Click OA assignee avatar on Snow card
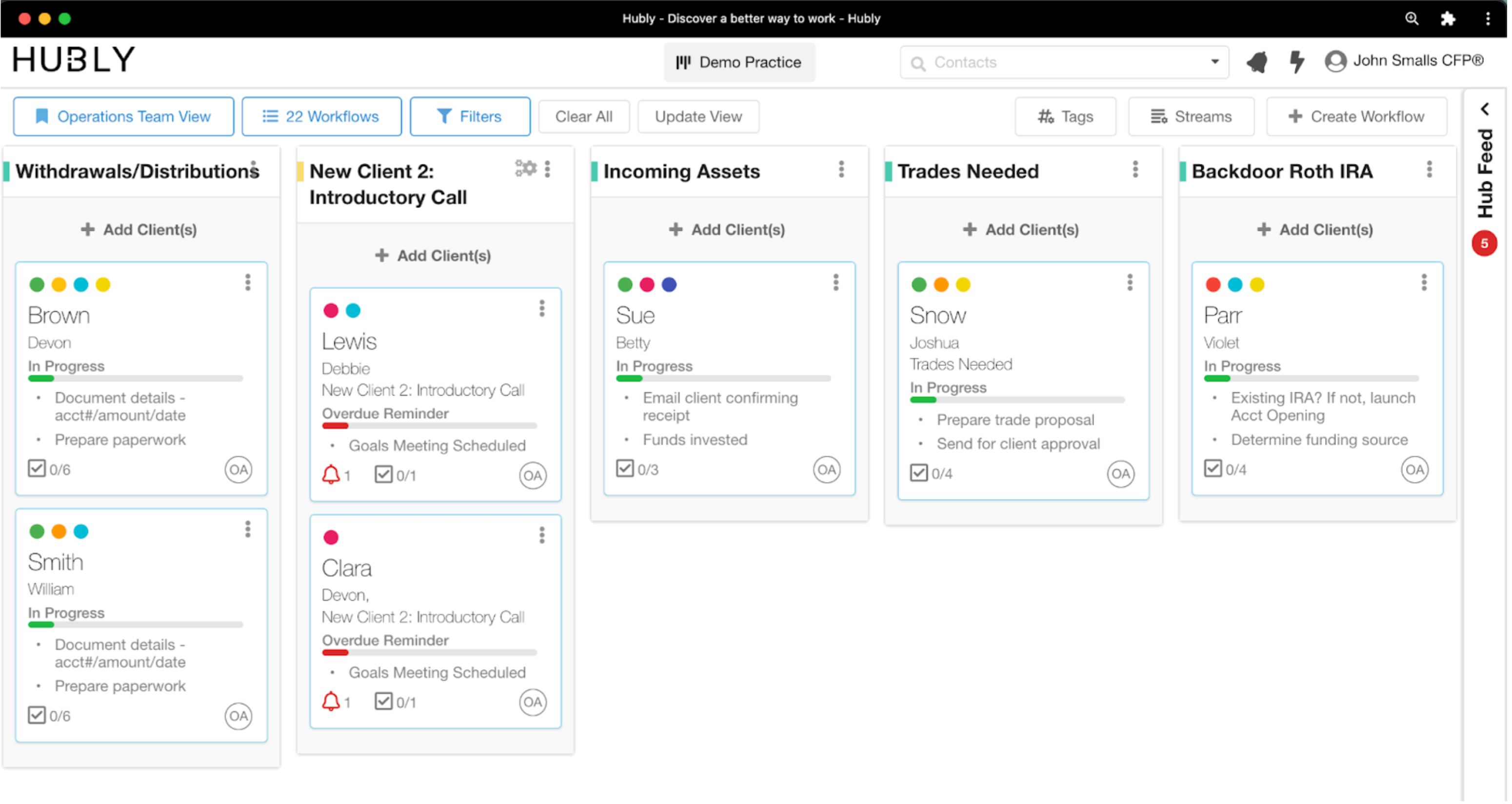 pos(1120,474)
